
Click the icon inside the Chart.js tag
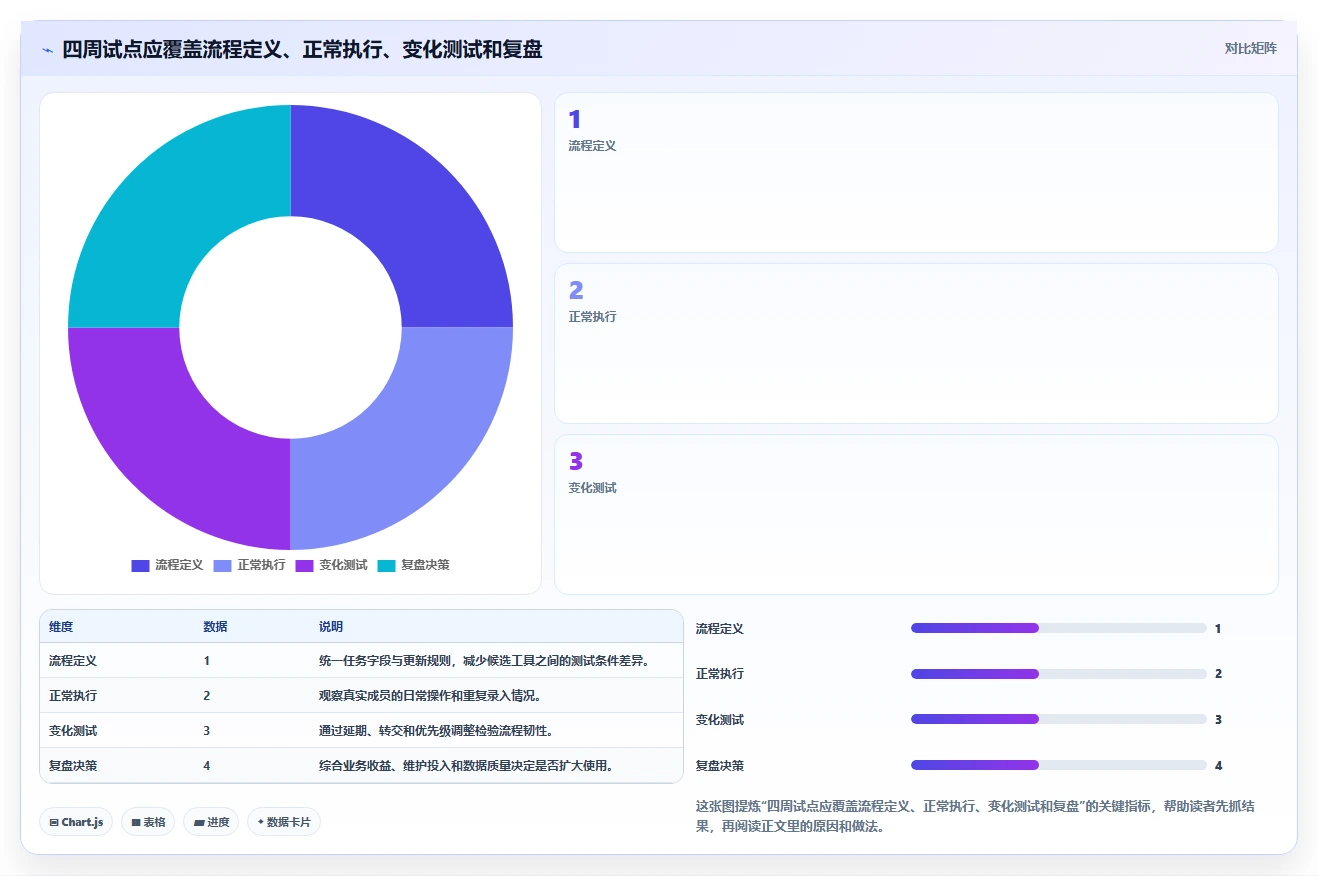tap(54, 822)
